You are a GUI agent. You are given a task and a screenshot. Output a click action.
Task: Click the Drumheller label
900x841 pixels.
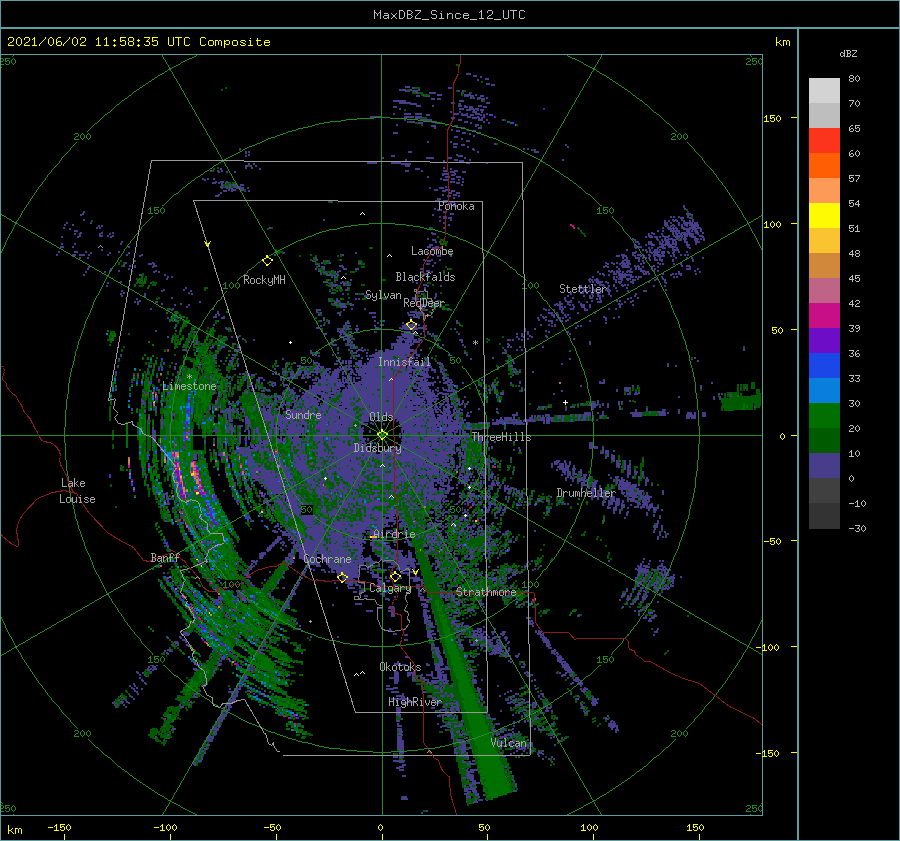[x=586, y=493]
